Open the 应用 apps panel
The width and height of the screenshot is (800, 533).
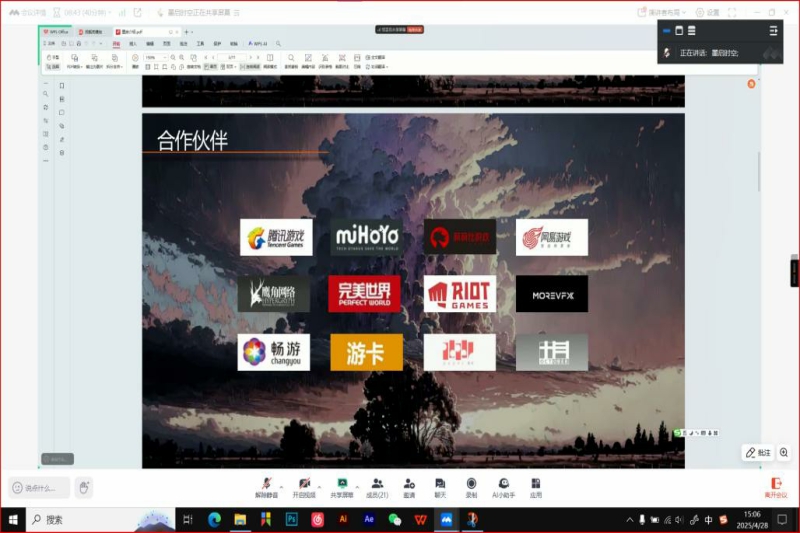coord(536,483)
